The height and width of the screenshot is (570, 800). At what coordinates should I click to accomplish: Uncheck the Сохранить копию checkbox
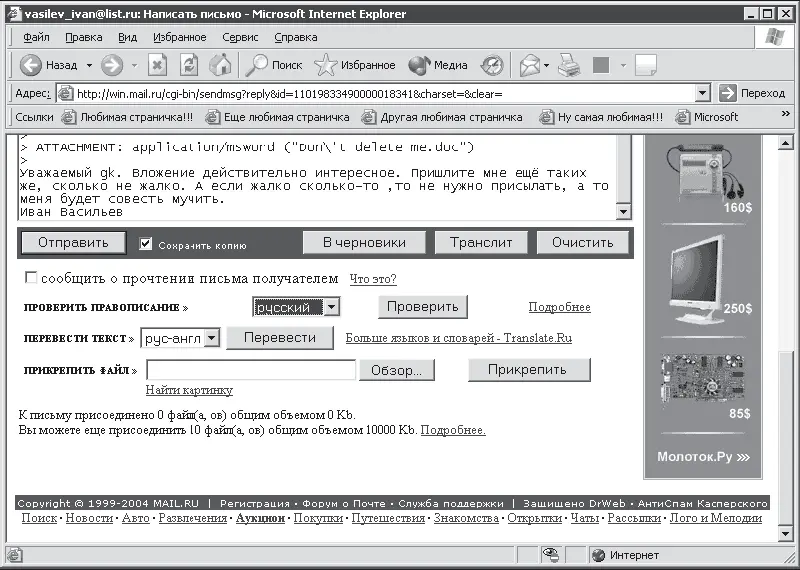click(x=146, y=244)
